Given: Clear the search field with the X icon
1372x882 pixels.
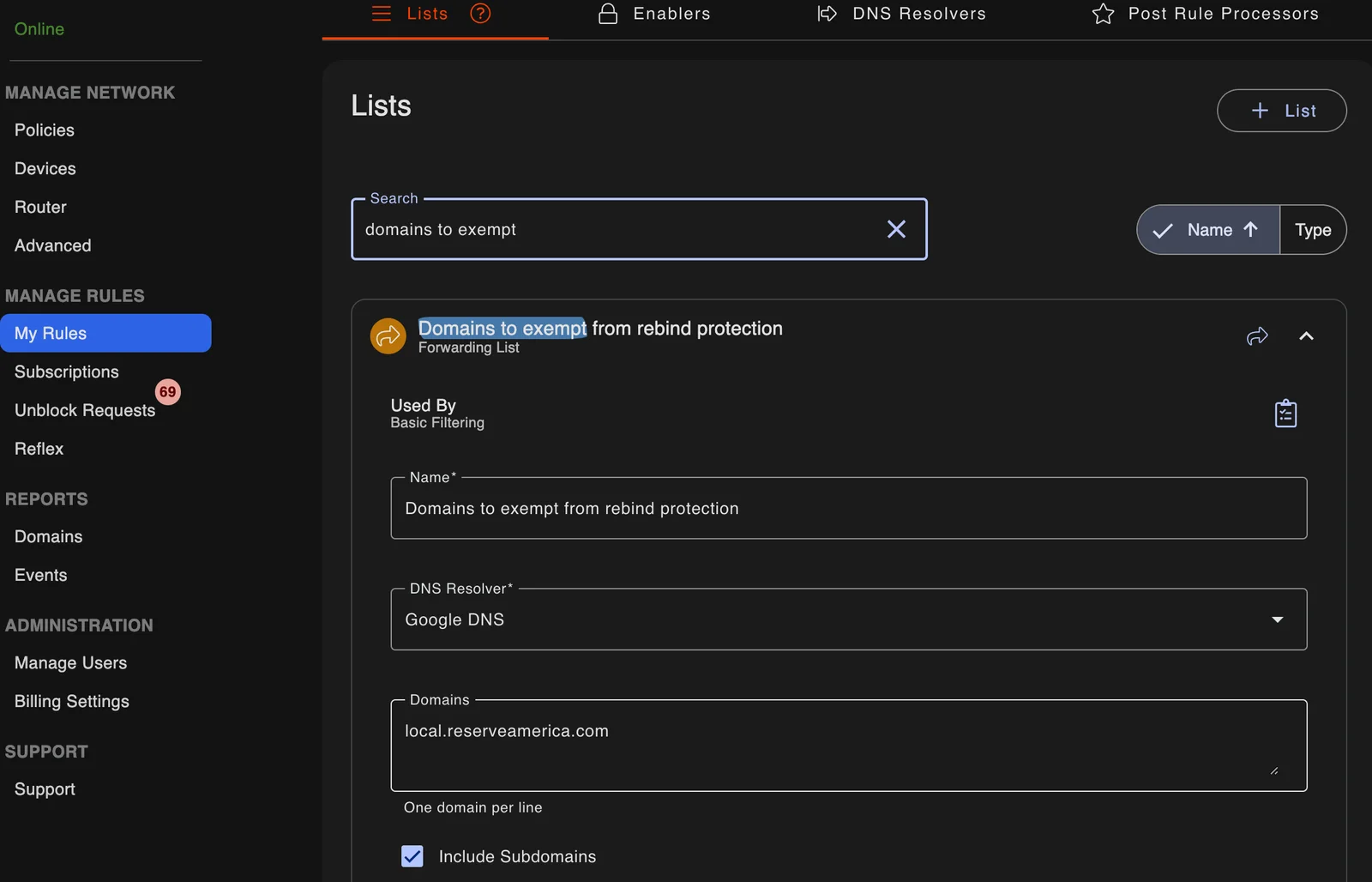Looking at the screenshot, I should (x=896, y=229).
